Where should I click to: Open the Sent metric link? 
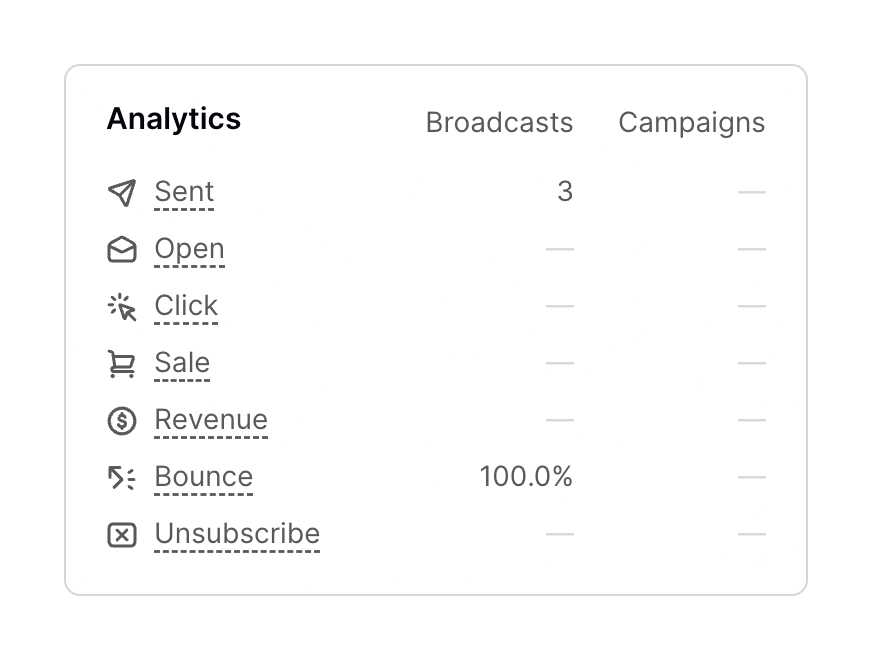click(184, 192)
